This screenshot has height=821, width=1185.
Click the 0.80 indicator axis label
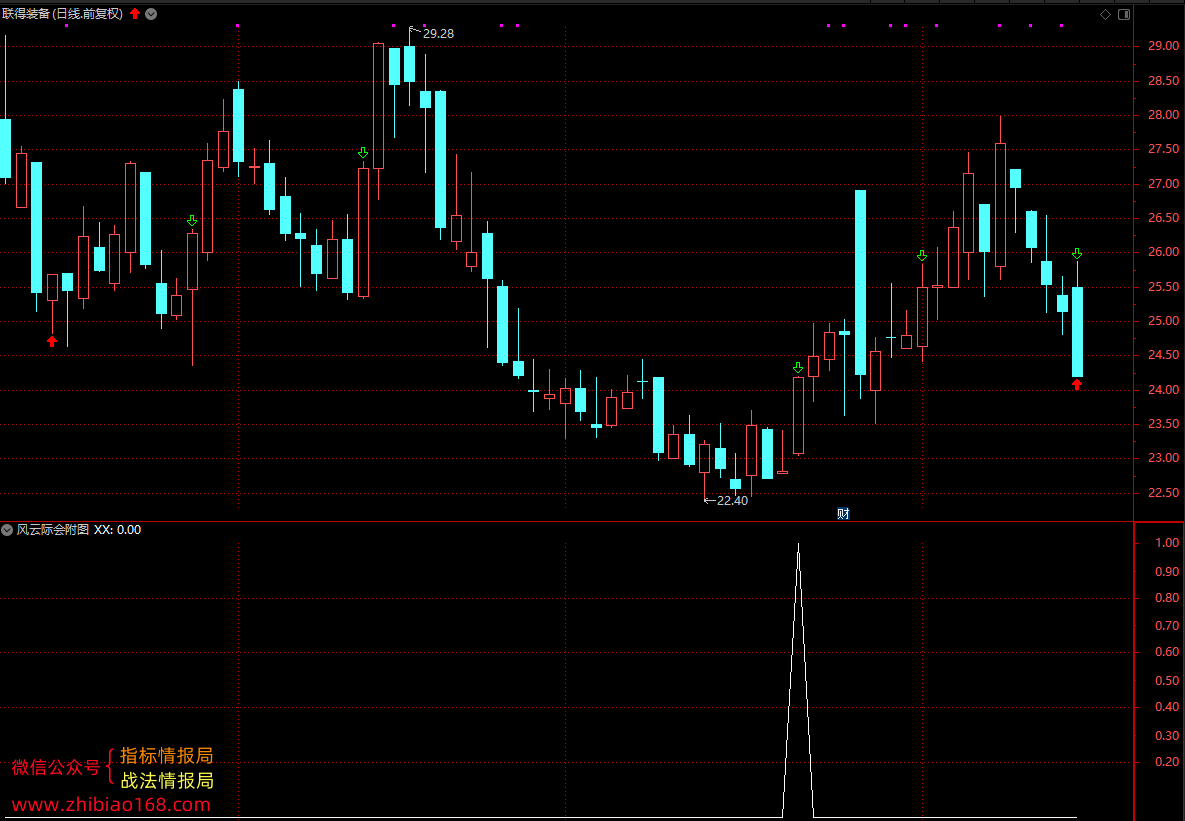point(1167,597)
